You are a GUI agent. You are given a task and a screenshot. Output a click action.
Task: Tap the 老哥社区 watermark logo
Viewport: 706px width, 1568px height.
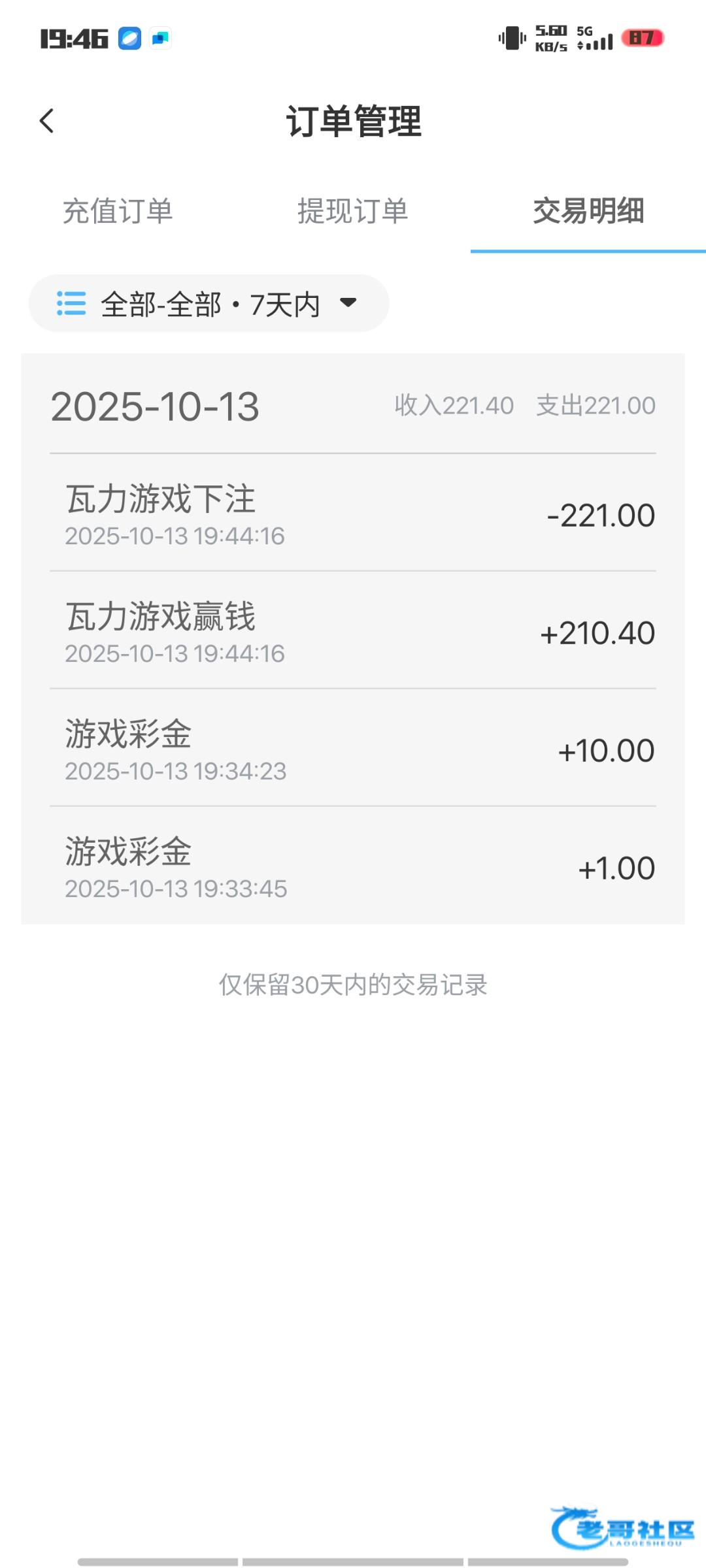(622, 1527)
